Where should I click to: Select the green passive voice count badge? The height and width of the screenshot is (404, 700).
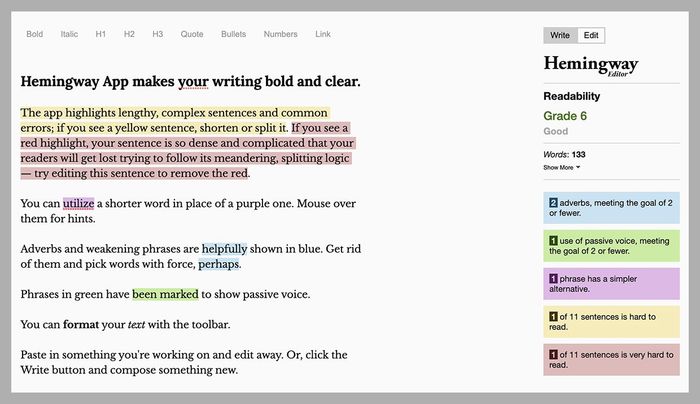click(553, 241)
